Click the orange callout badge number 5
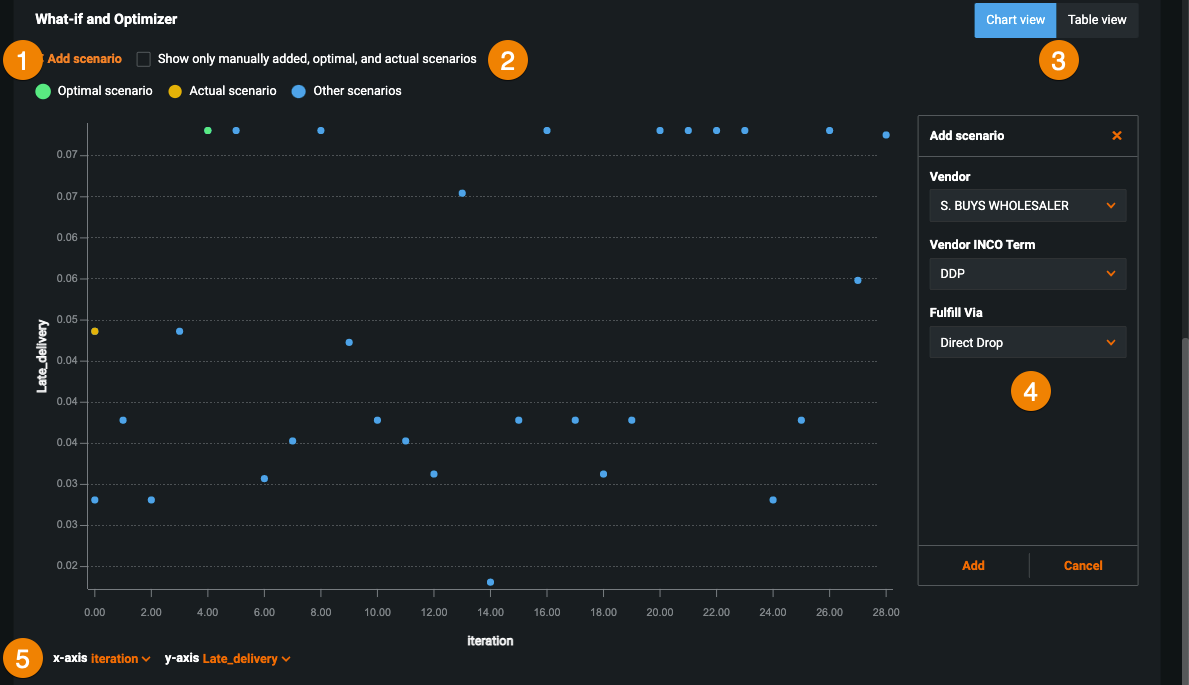This screenshot has height=685, width=1189. (x=22, y=658)
